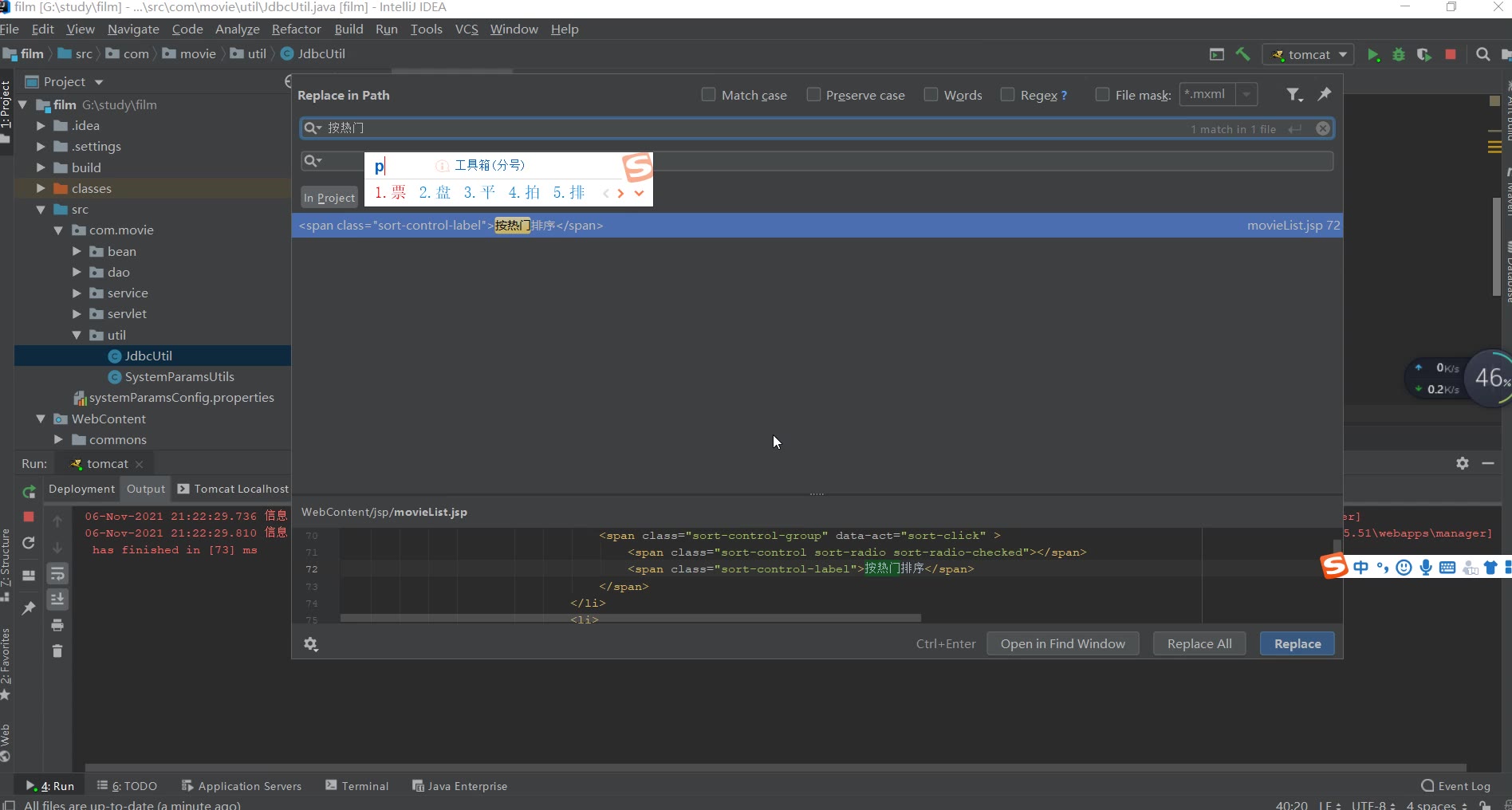Click Regex help question mark

[x=1064, y=96]
